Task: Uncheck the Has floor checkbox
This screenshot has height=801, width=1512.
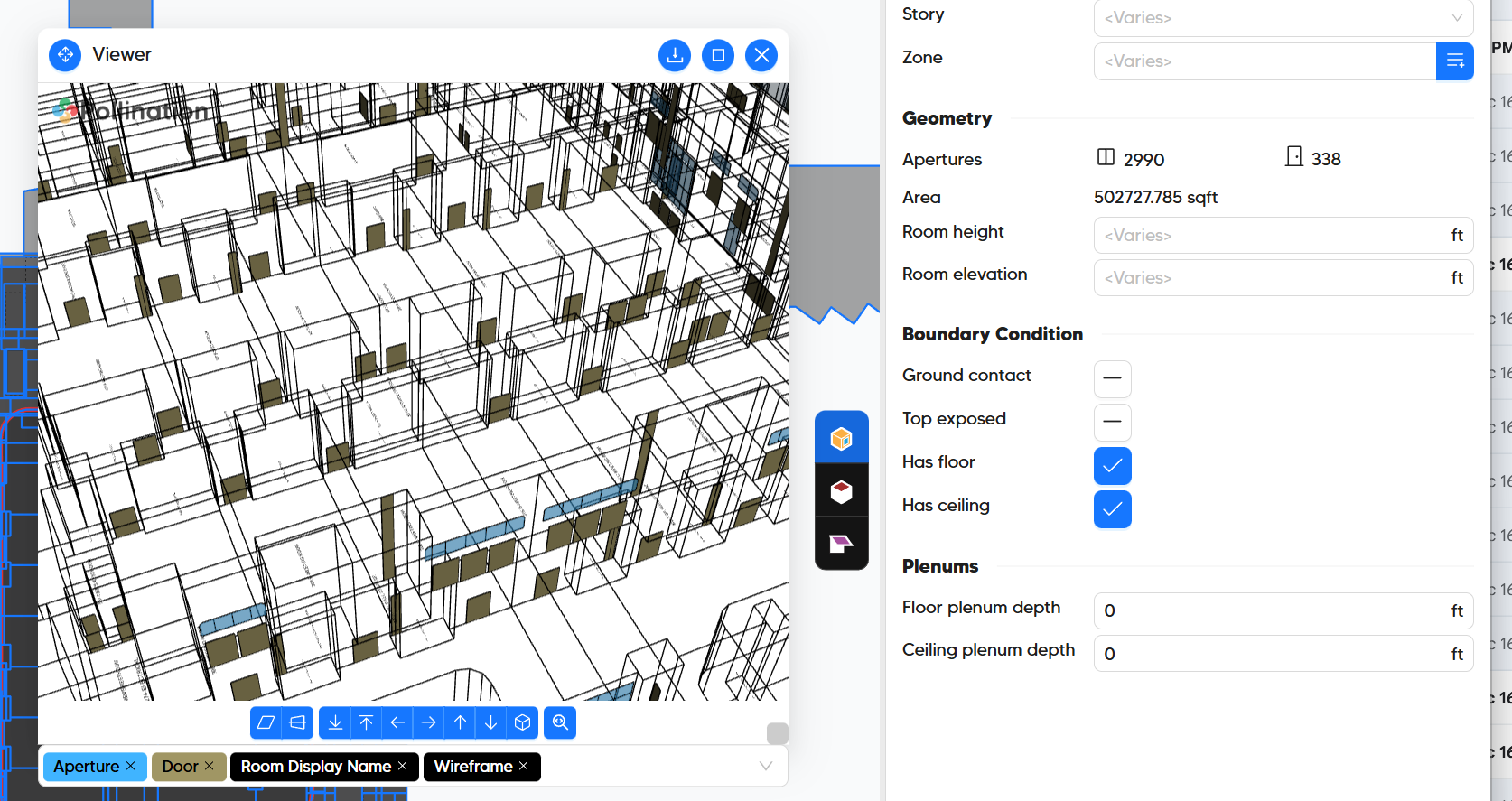Action: tap(1112, 466)
